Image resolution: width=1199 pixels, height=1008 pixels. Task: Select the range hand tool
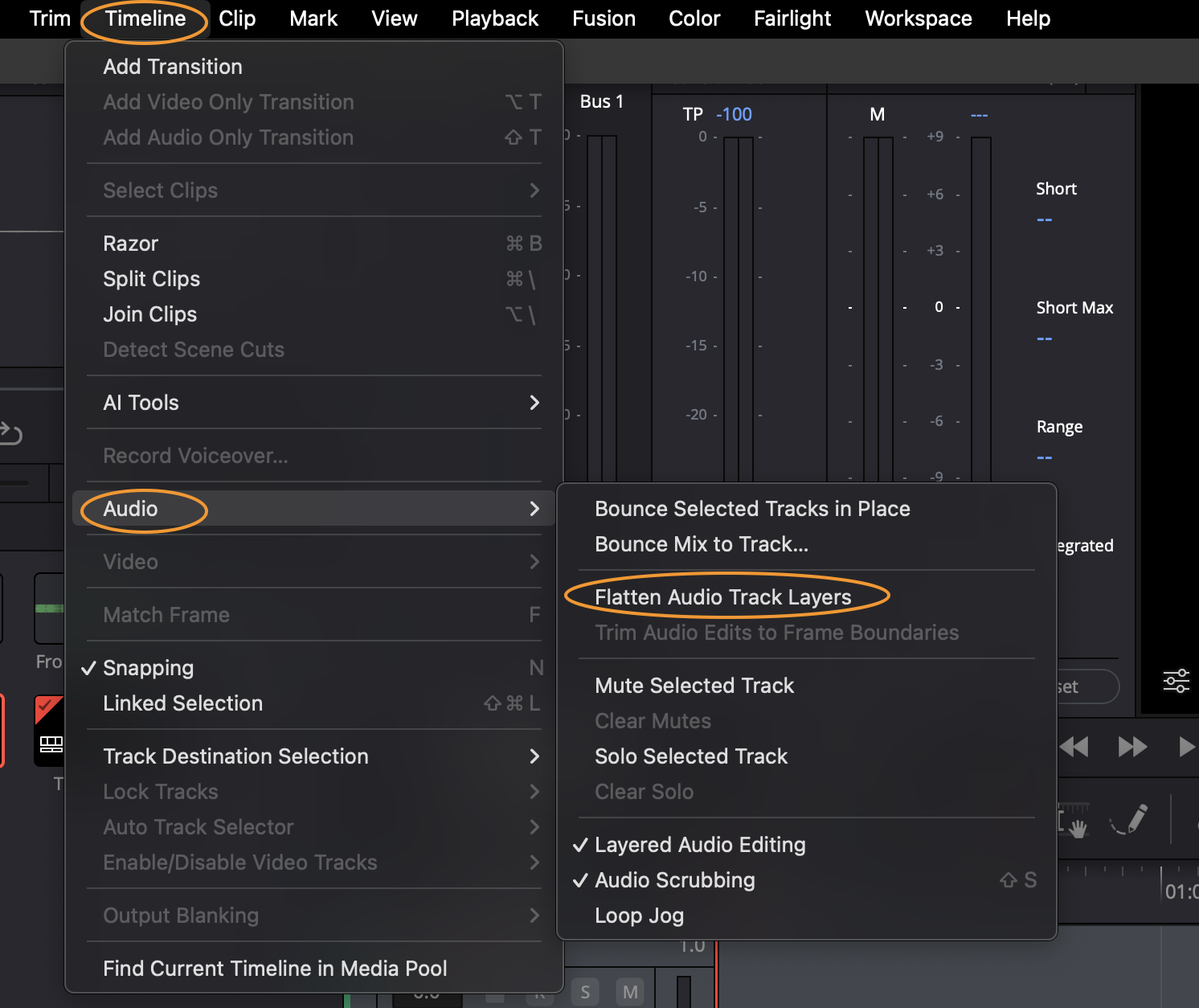point(1074,821)
